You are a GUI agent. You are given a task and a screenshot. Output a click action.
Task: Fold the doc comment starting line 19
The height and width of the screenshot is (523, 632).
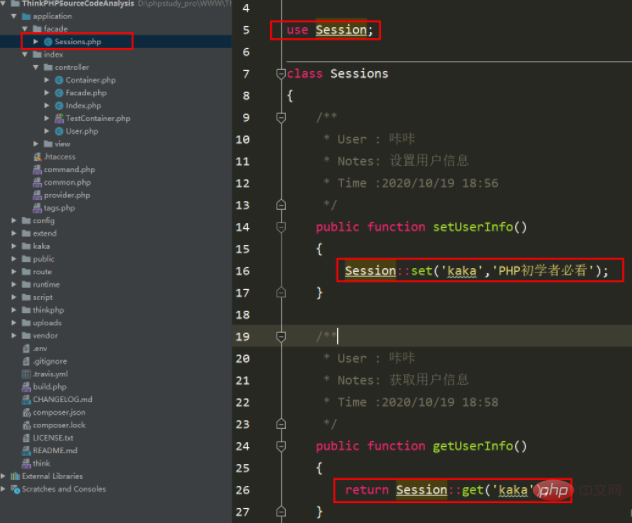281,336
